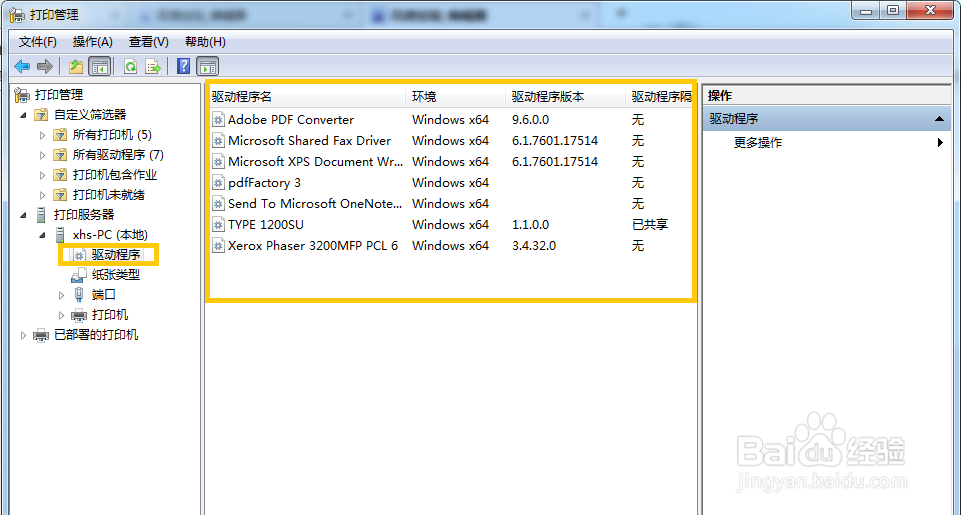Select the Xerox Phaser 3200MFP driver icon
Viewport: 961px width, 515px height.
click(x=218, y=245)
